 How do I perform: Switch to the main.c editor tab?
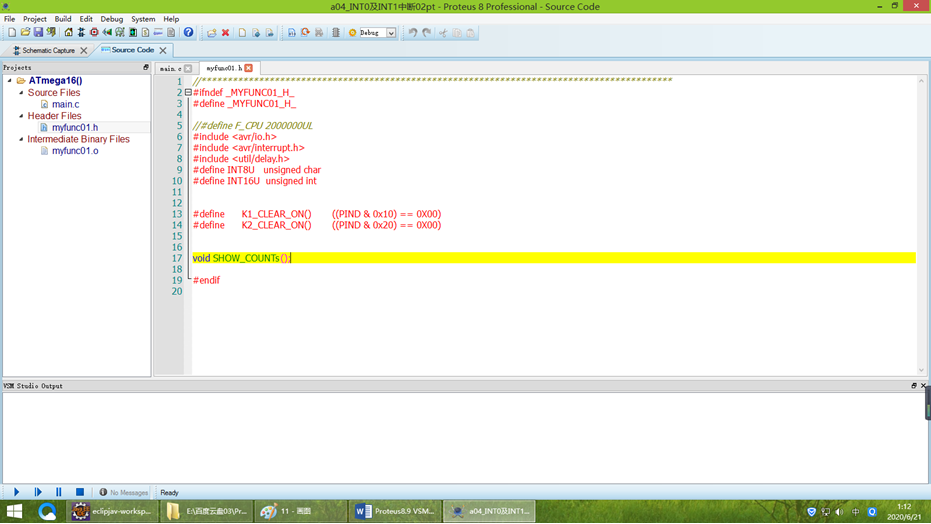point(170,68)
